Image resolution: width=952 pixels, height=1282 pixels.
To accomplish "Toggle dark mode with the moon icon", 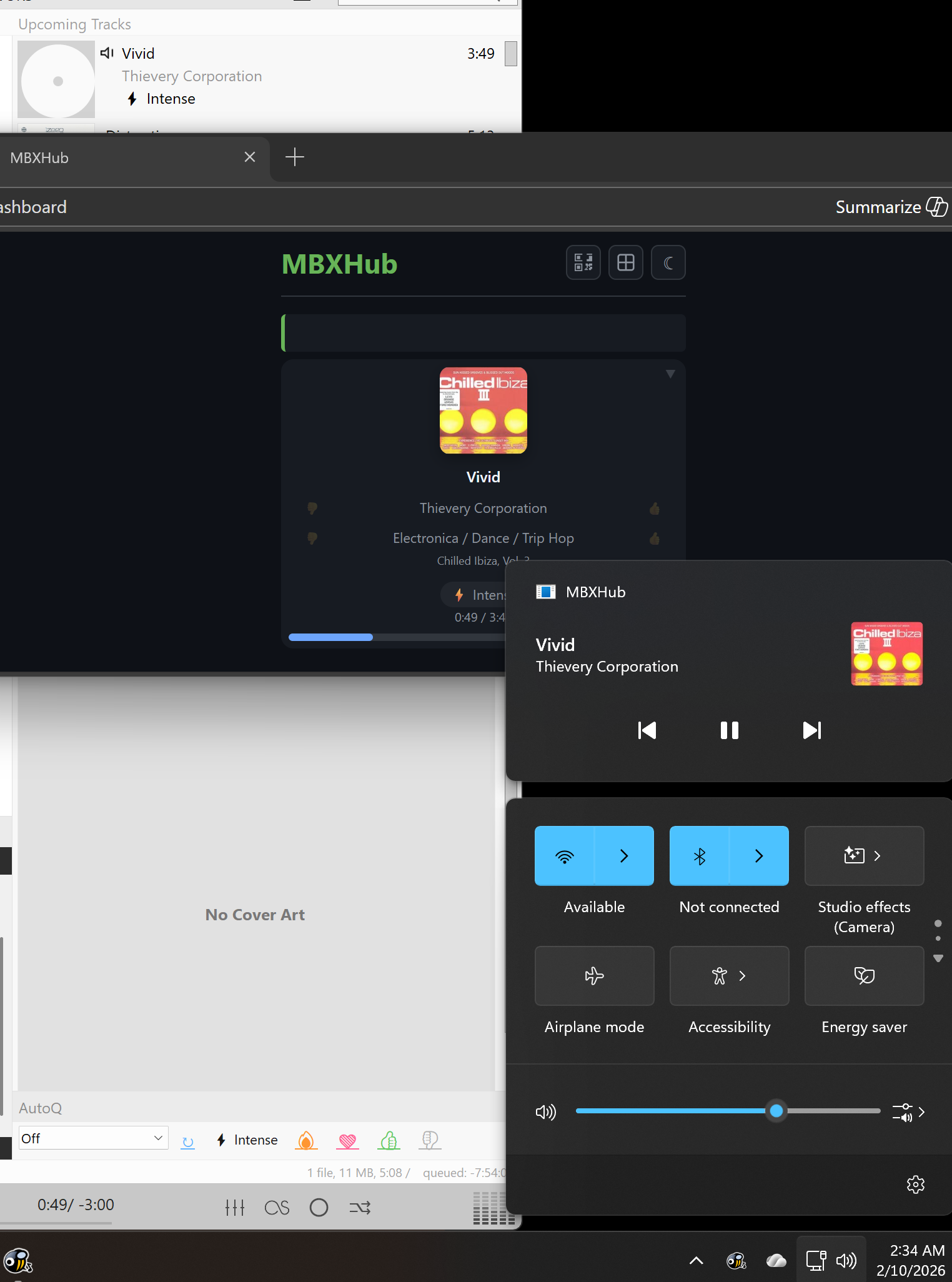I will point(668,262).
